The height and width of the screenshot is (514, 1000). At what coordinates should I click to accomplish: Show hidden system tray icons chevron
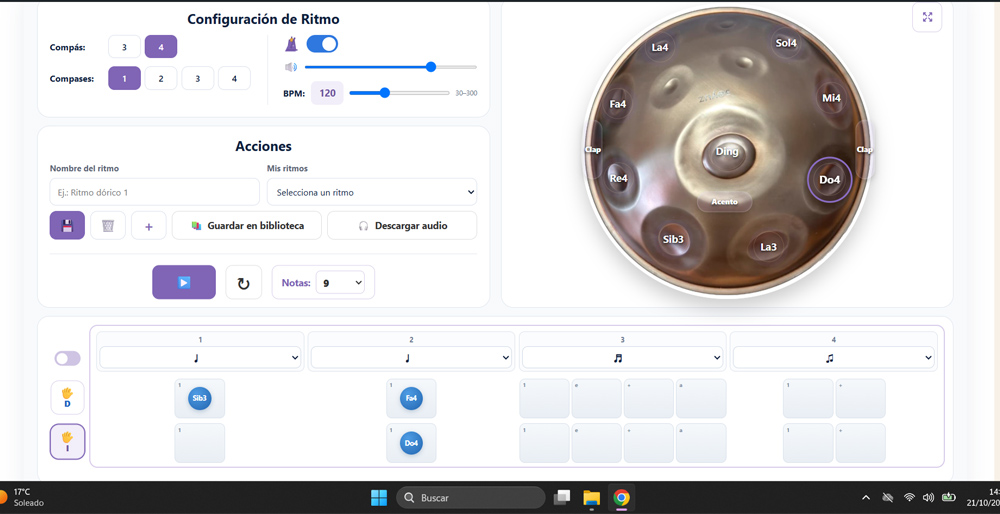pos(865,497)
